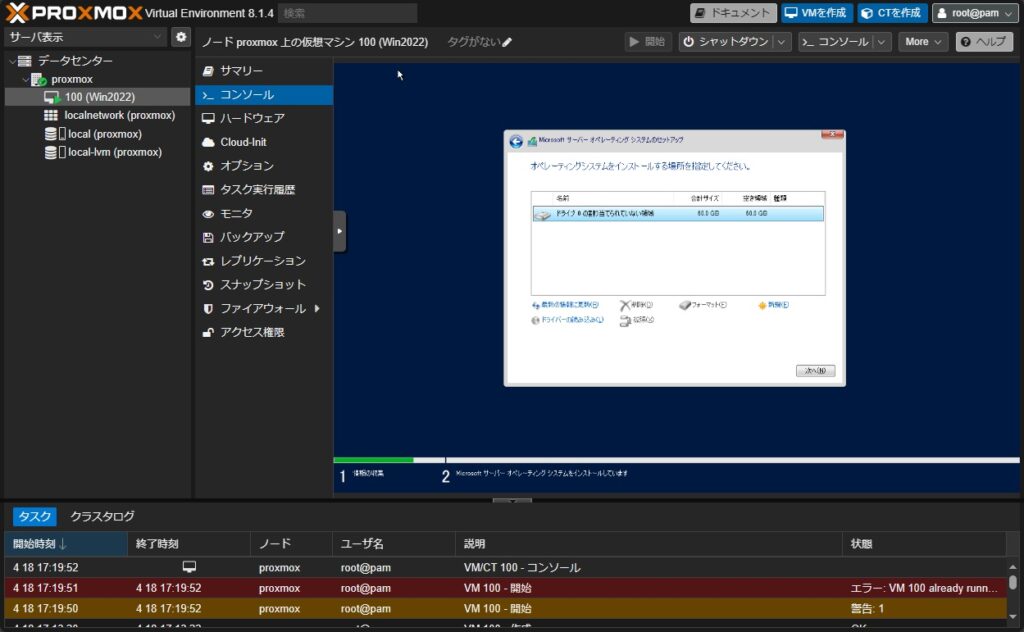This screenshot has width=1024, height=632.
Task: Open local-lvm (proxmox) storage
Action: (114, 152)
